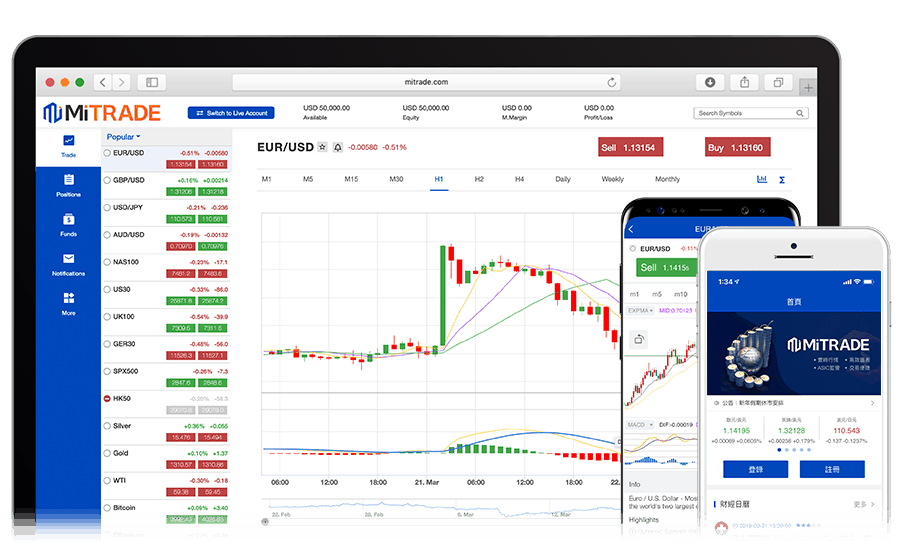
Task: Switch chart to Daily timeframe
Action: (563, 179)
